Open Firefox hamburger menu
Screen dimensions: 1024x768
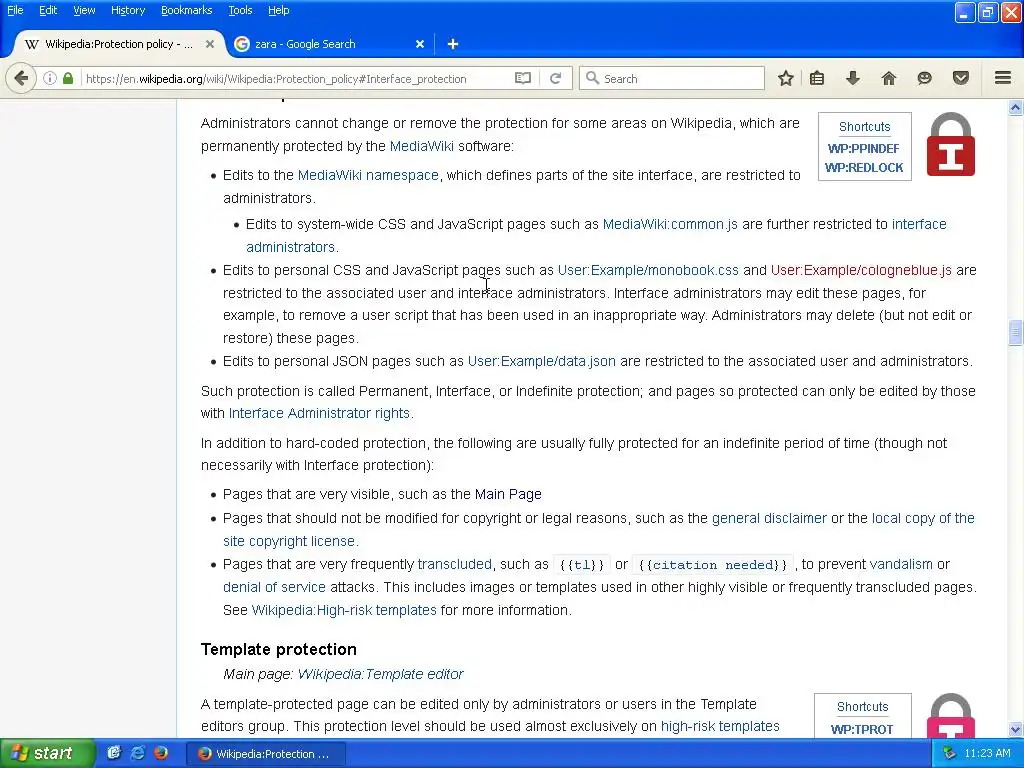pyautogui.click(x=1003, y=78)
